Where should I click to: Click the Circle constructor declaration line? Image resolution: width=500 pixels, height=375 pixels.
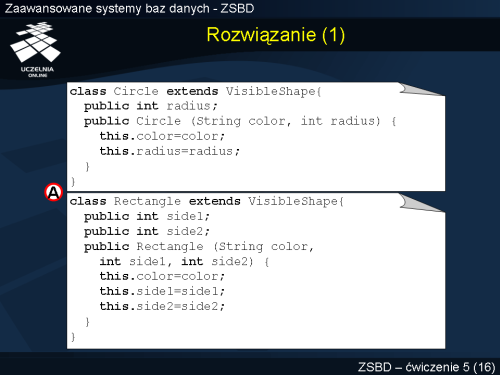coord(240,121)
